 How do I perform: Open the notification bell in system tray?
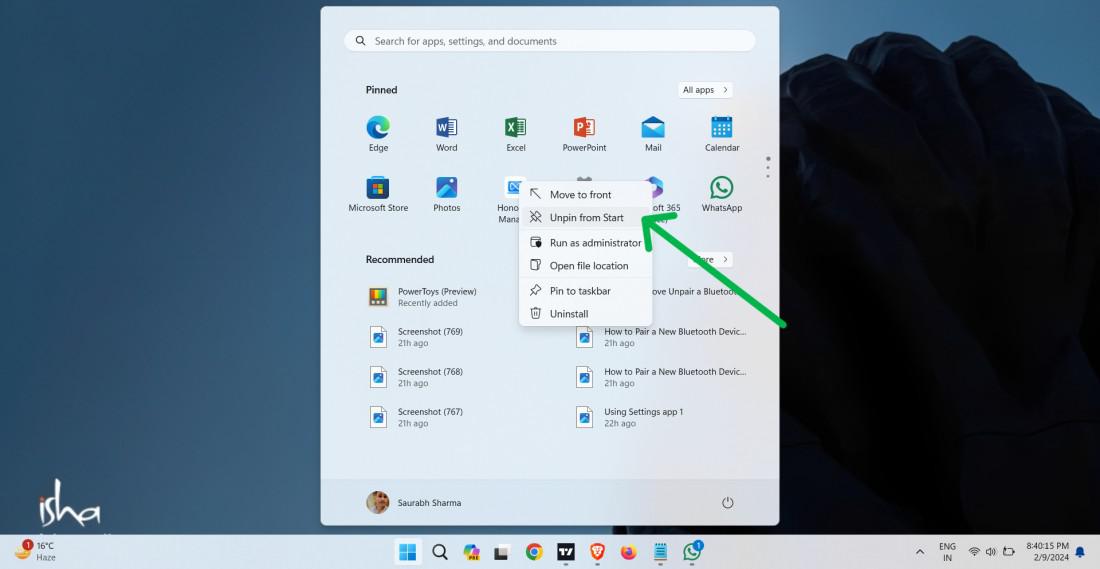coord(1080,552)
